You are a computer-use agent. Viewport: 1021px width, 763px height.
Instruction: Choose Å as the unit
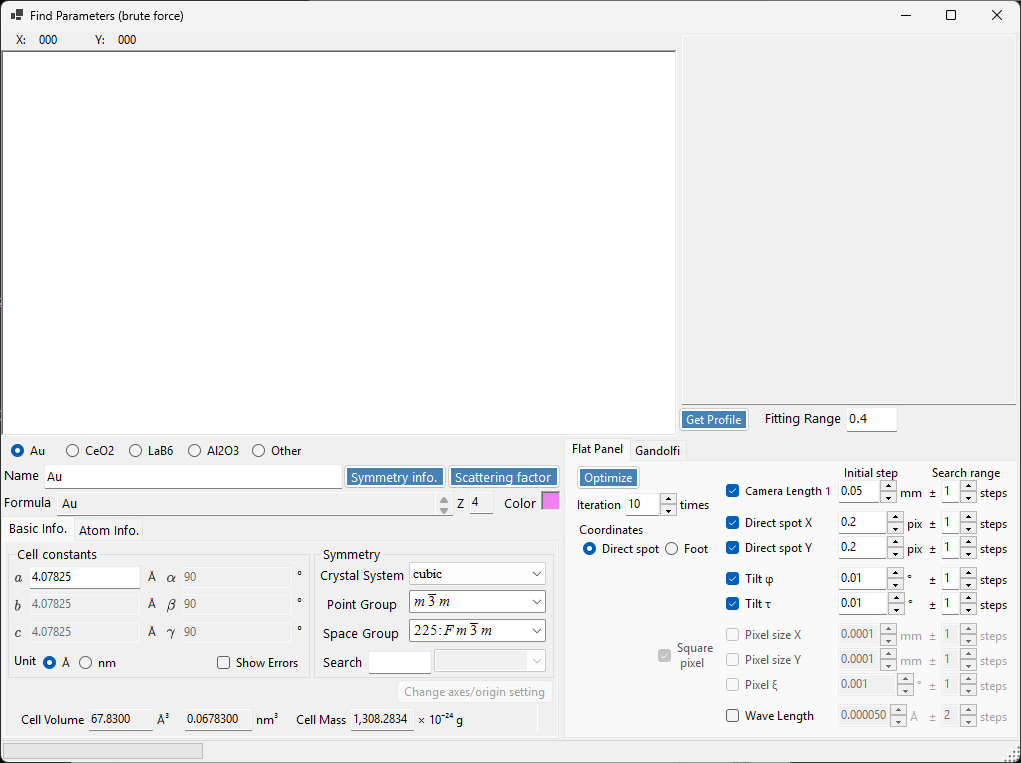point(49,663)
